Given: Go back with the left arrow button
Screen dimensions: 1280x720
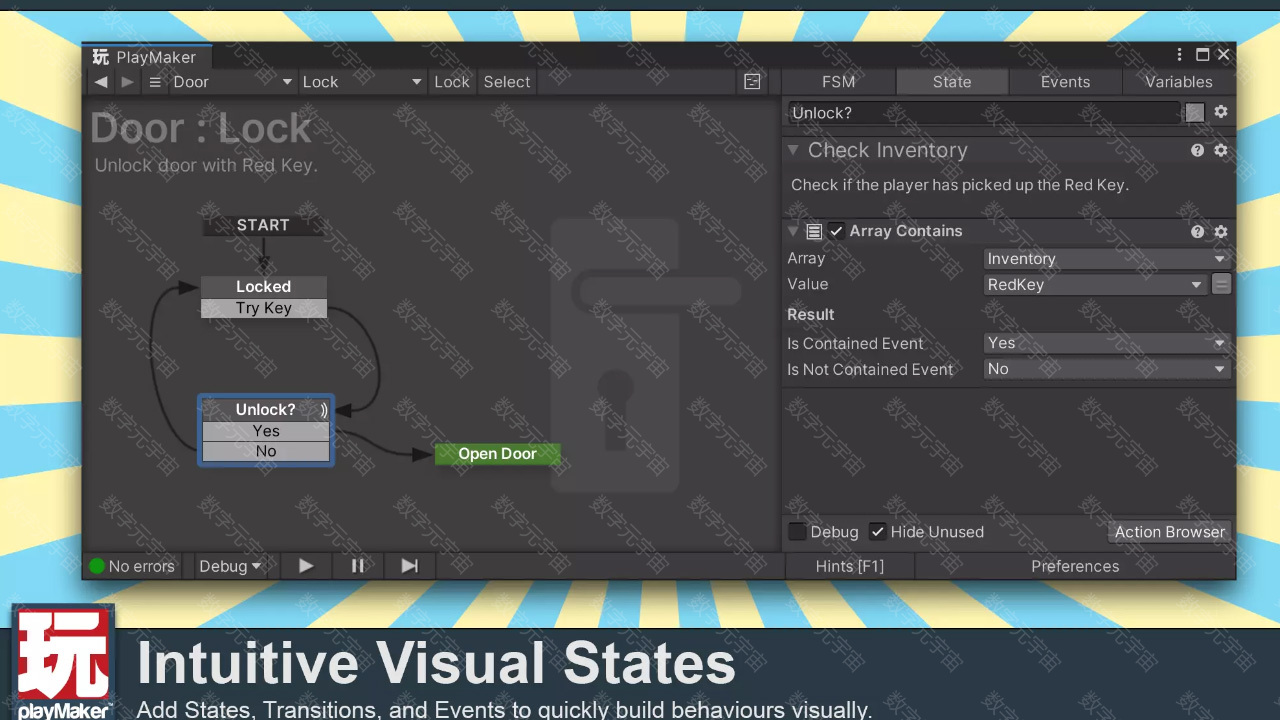Looking at the screenshot, I should [101, 82].
